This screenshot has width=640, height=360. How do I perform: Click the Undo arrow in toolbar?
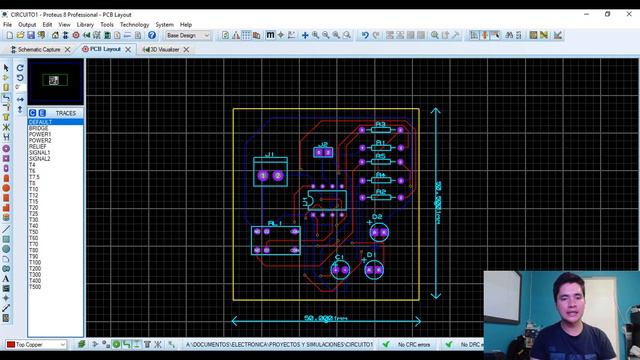pyautogui.click(x=365, y=36)
